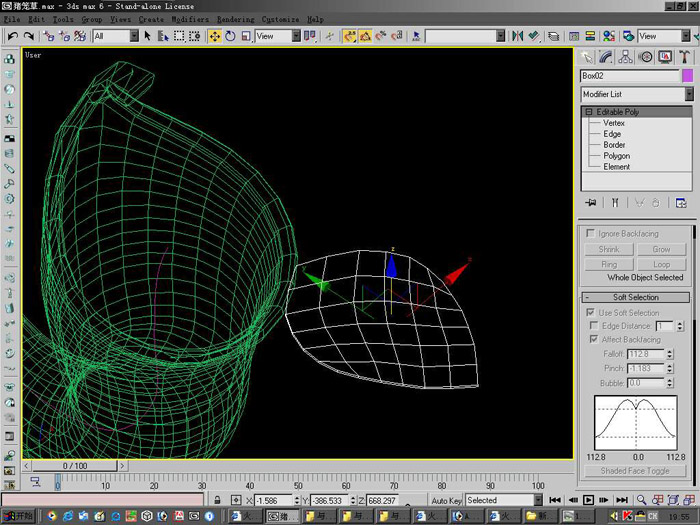This screenshot has width=700, height=525.
Task: Click the Box02 object color swatch
Action: coord(688,76)
